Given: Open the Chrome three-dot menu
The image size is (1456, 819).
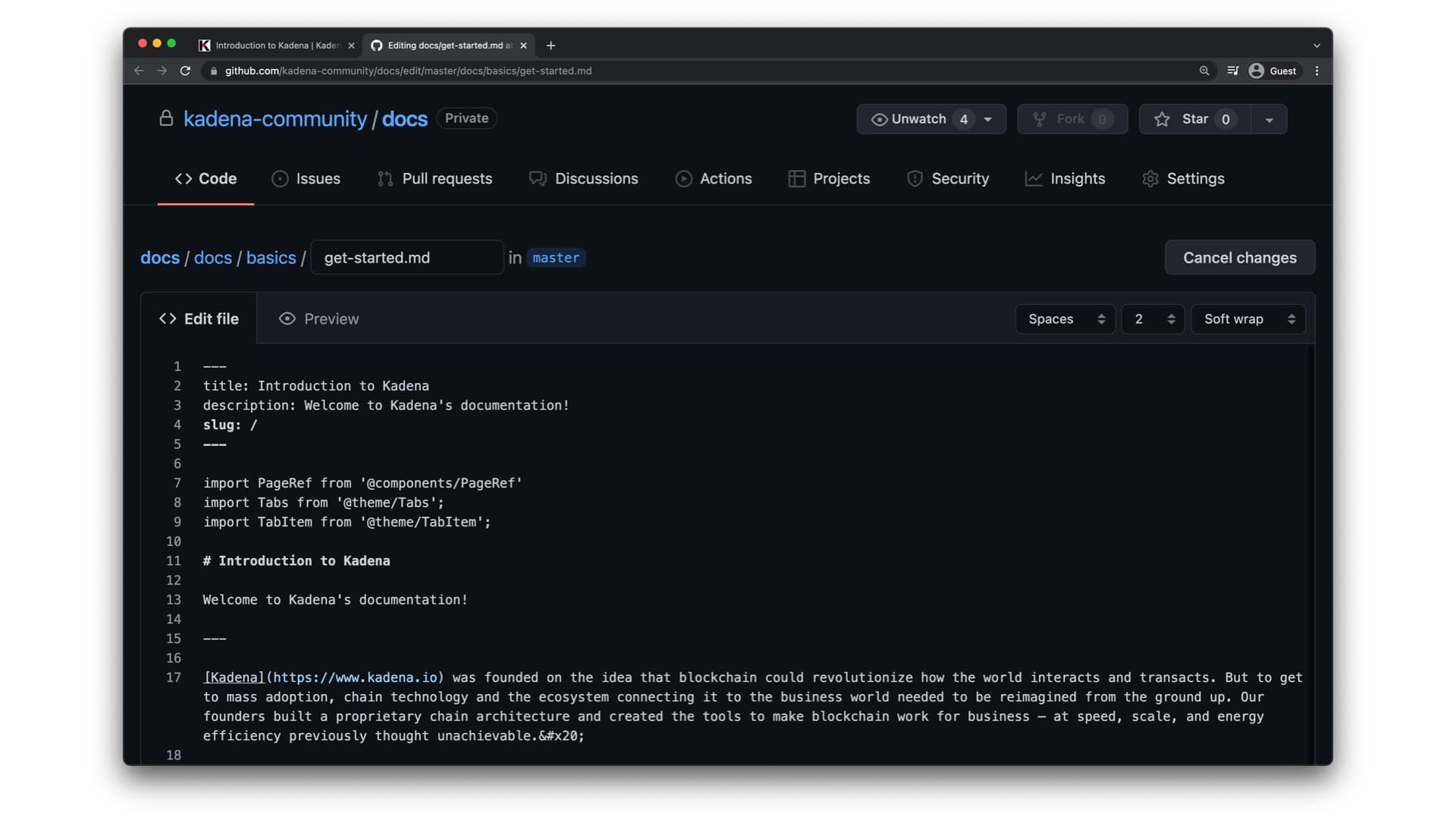Looking at the screenshot, I should [x=1317, y=71].
